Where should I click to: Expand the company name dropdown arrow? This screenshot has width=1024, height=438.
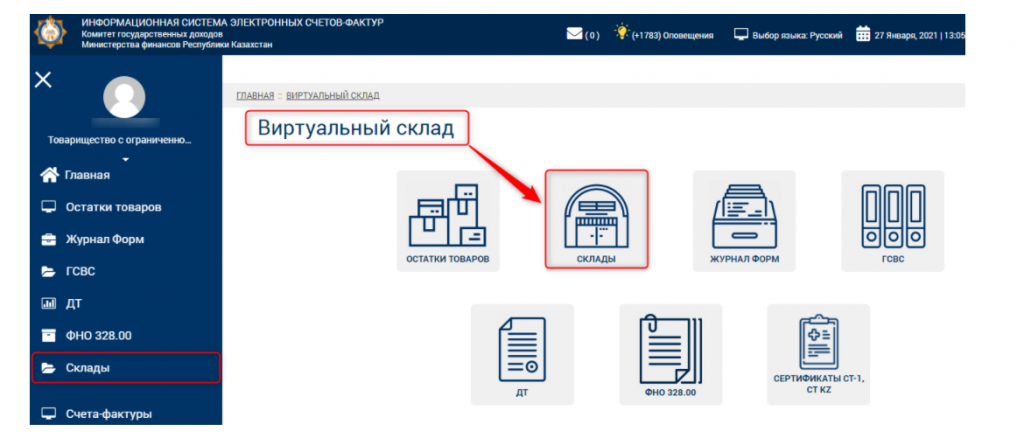126,159
